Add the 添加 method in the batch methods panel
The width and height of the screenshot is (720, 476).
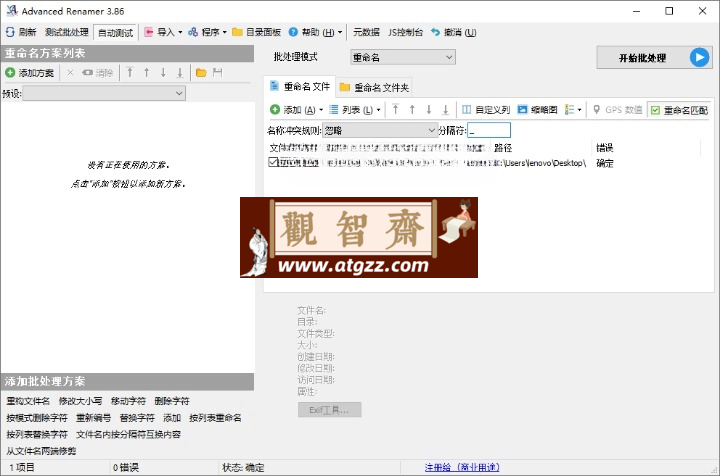(x=172, y=418)
